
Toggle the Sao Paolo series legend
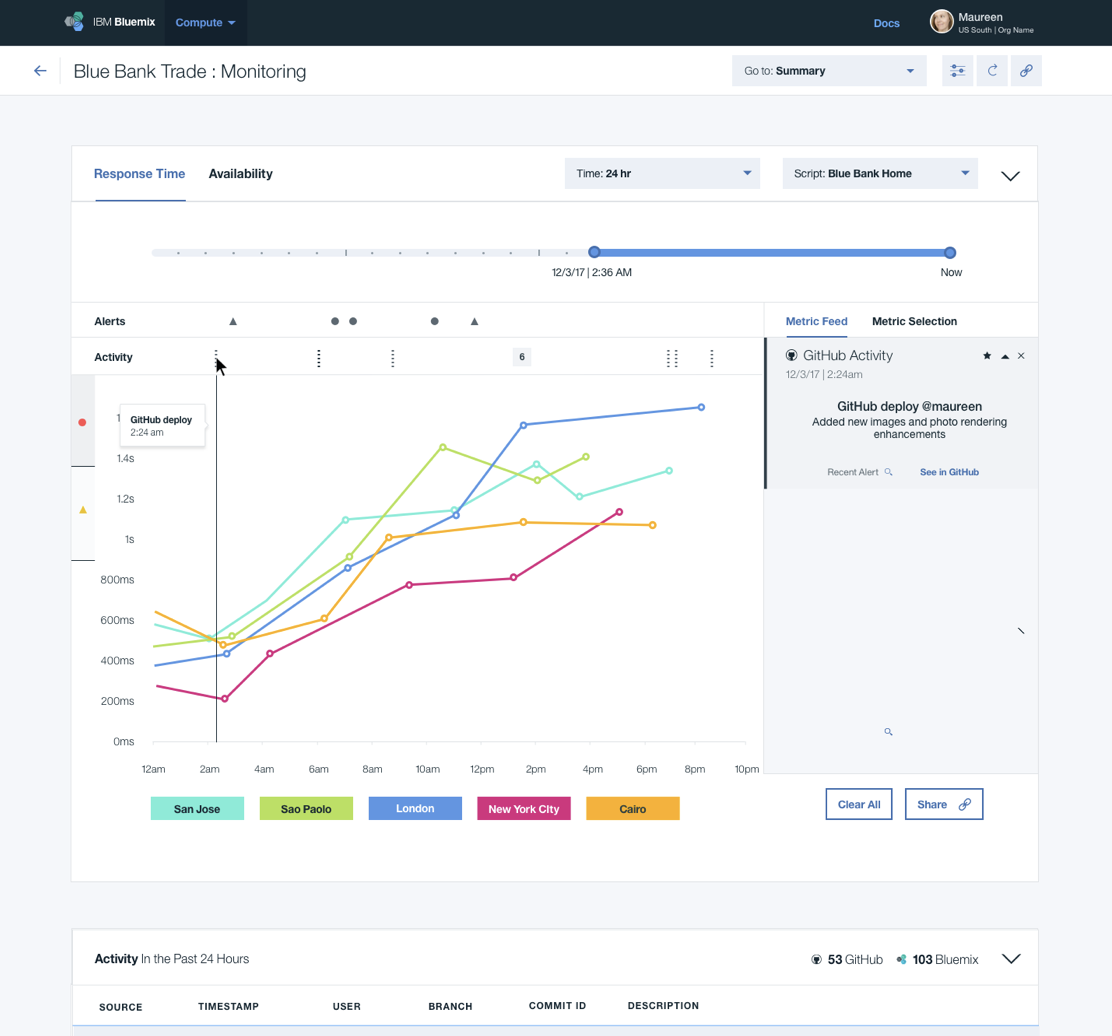[x=306, y=809]
